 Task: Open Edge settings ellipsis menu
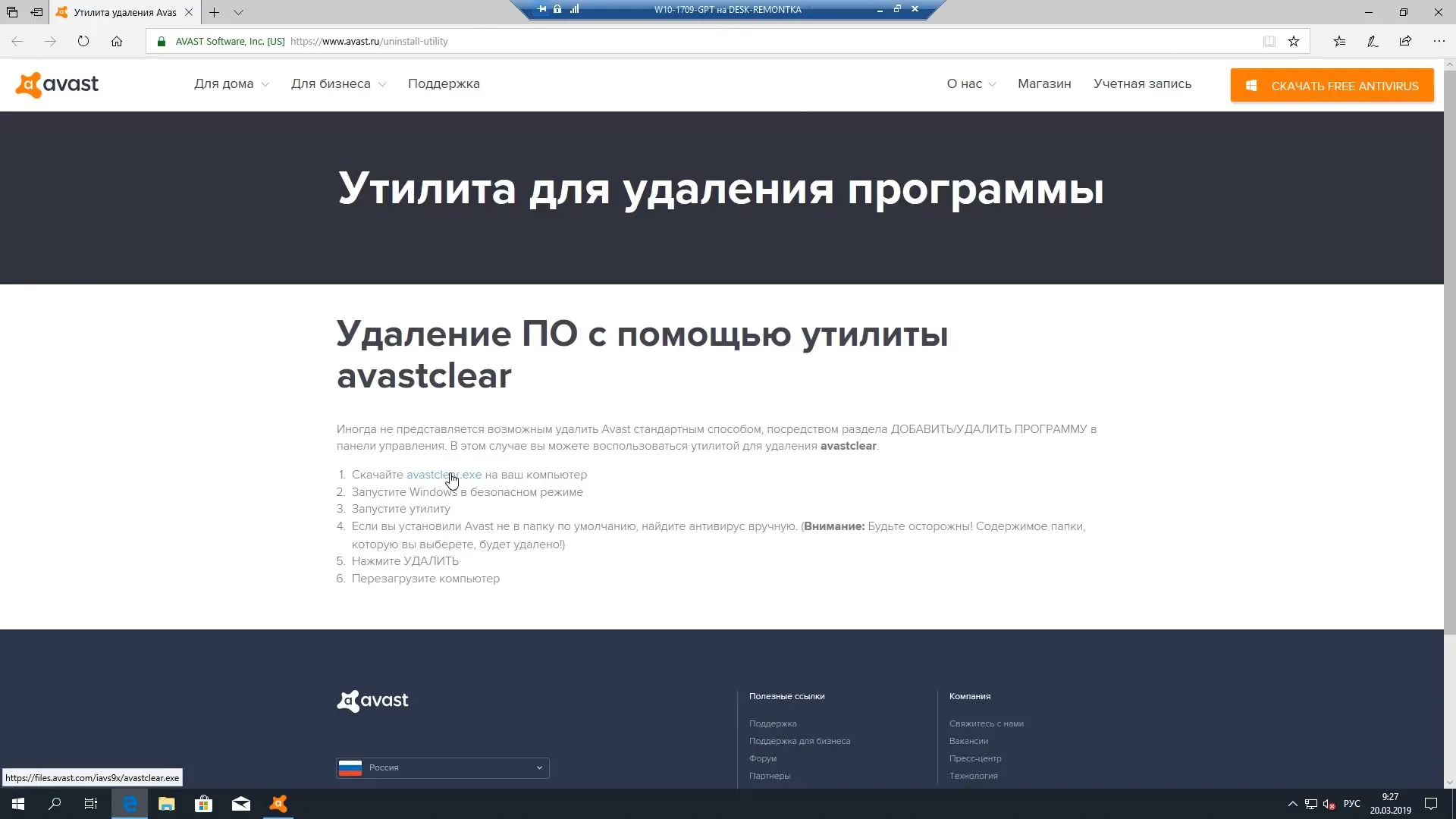(x=1439, y=42)
